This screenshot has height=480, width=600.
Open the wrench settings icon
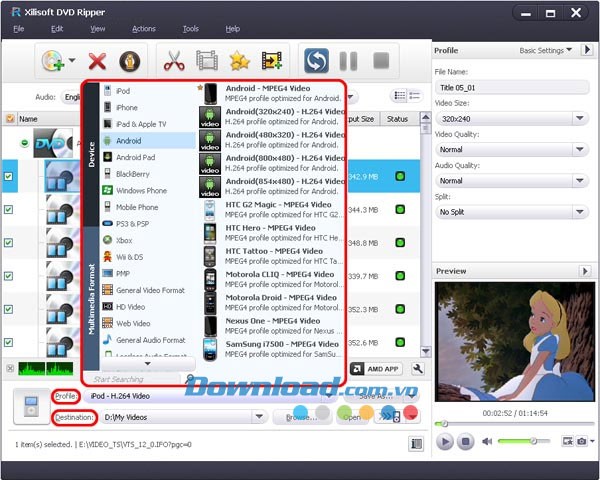click(x=417, y=369)
